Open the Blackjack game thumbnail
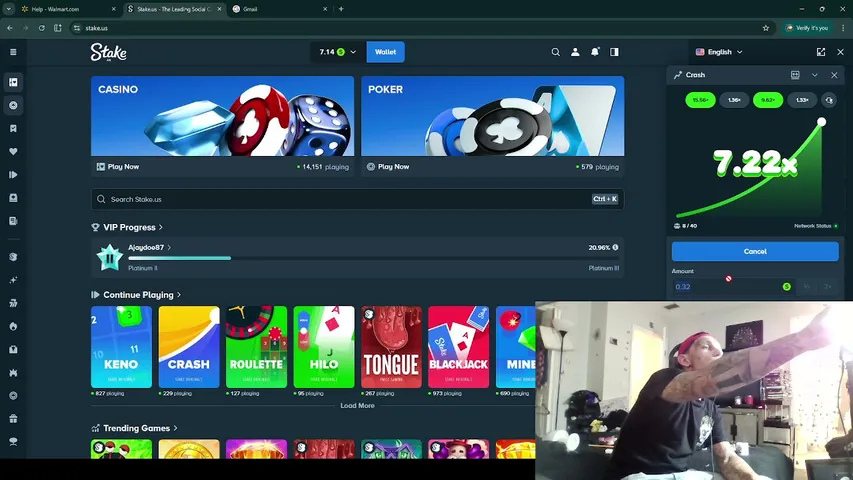 click(459, 347)
